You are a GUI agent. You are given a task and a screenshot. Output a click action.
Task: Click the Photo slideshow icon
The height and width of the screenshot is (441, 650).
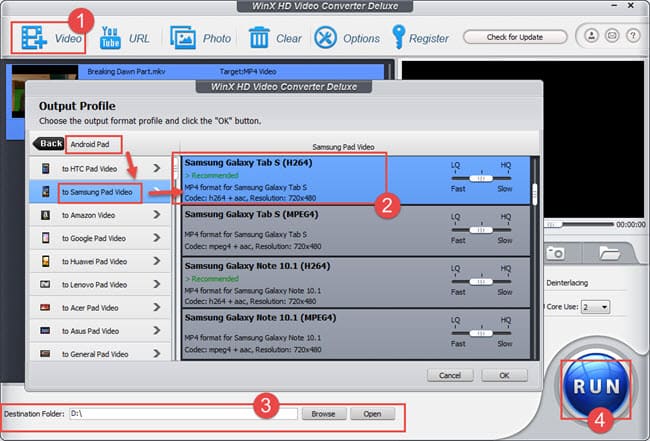pos(183,38)
